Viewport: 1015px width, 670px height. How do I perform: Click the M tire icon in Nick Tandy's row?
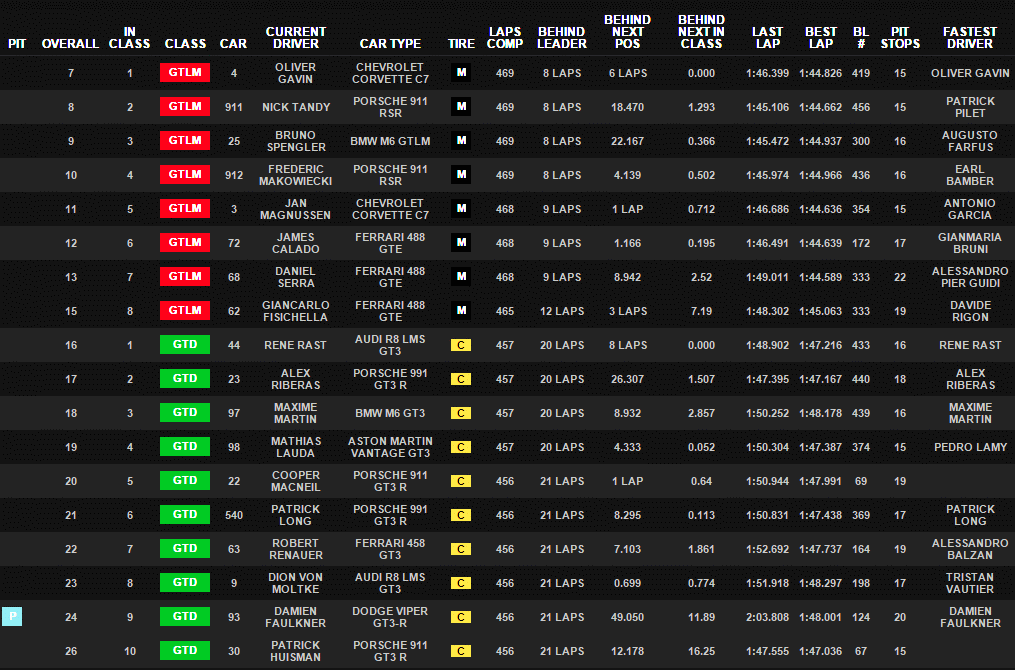click(x=461, y=107)
